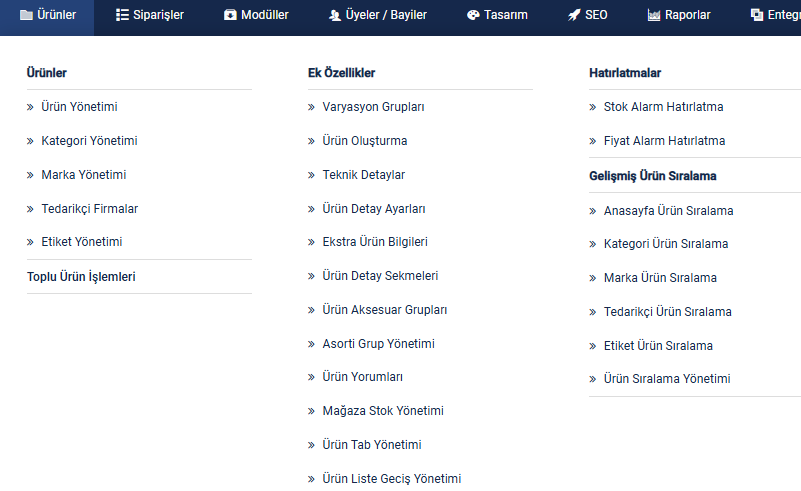Open Mağaza Stok Yönetimi

(x=383, y=411)
